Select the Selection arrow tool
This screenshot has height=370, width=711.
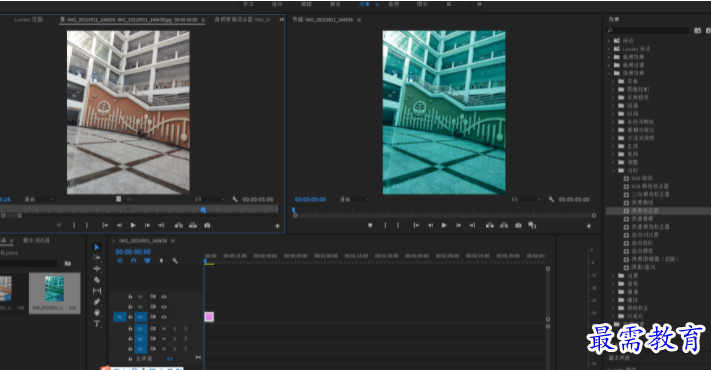tap(97, 247)
